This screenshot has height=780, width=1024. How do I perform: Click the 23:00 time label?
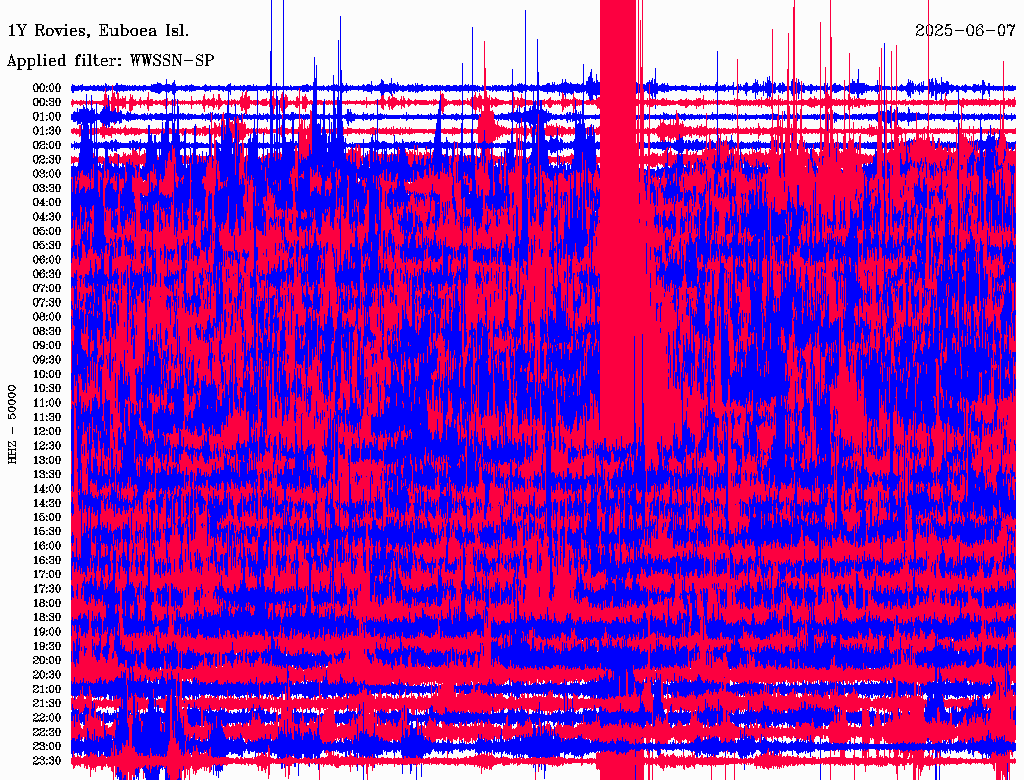(47, 747)
